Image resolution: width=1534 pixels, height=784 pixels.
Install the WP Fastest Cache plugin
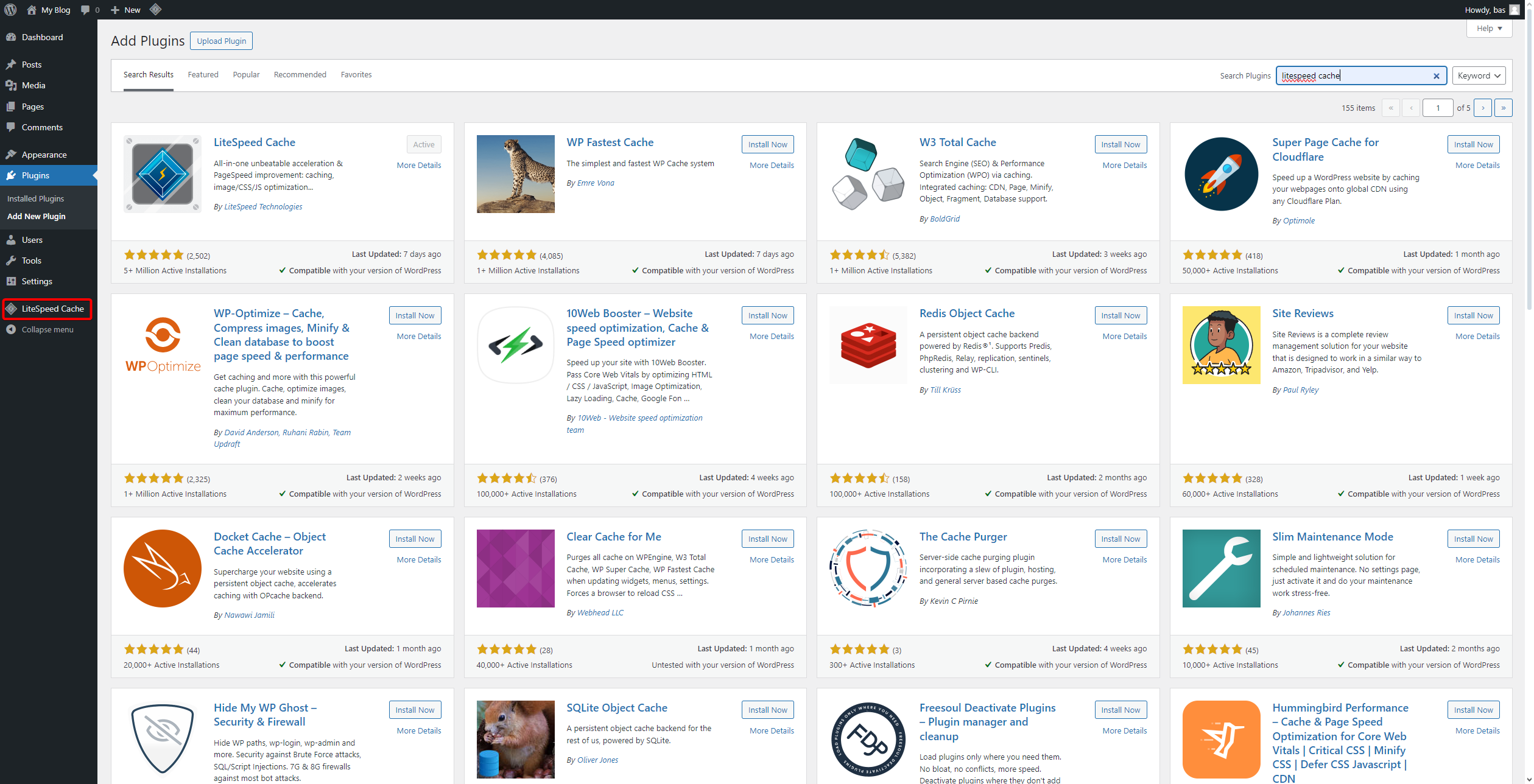click(767, 144)
